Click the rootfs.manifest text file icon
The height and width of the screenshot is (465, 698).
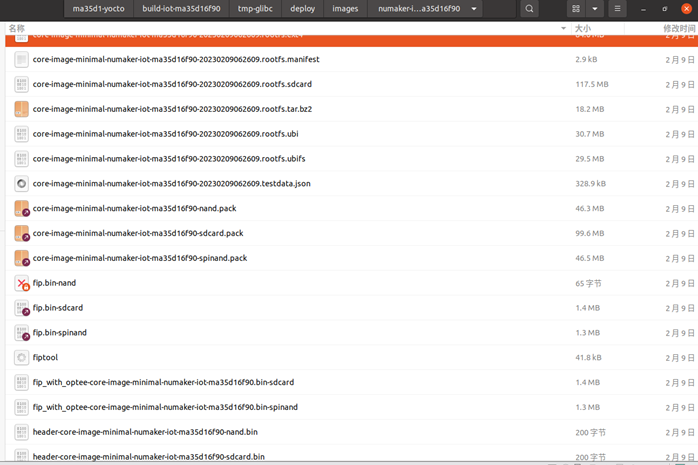point(22,60)
